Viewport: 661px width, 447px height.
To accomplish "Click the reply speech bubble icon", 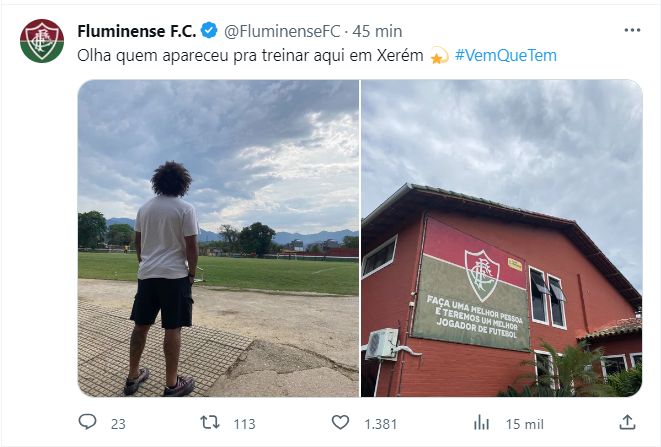I will click(x=87, y=422).
